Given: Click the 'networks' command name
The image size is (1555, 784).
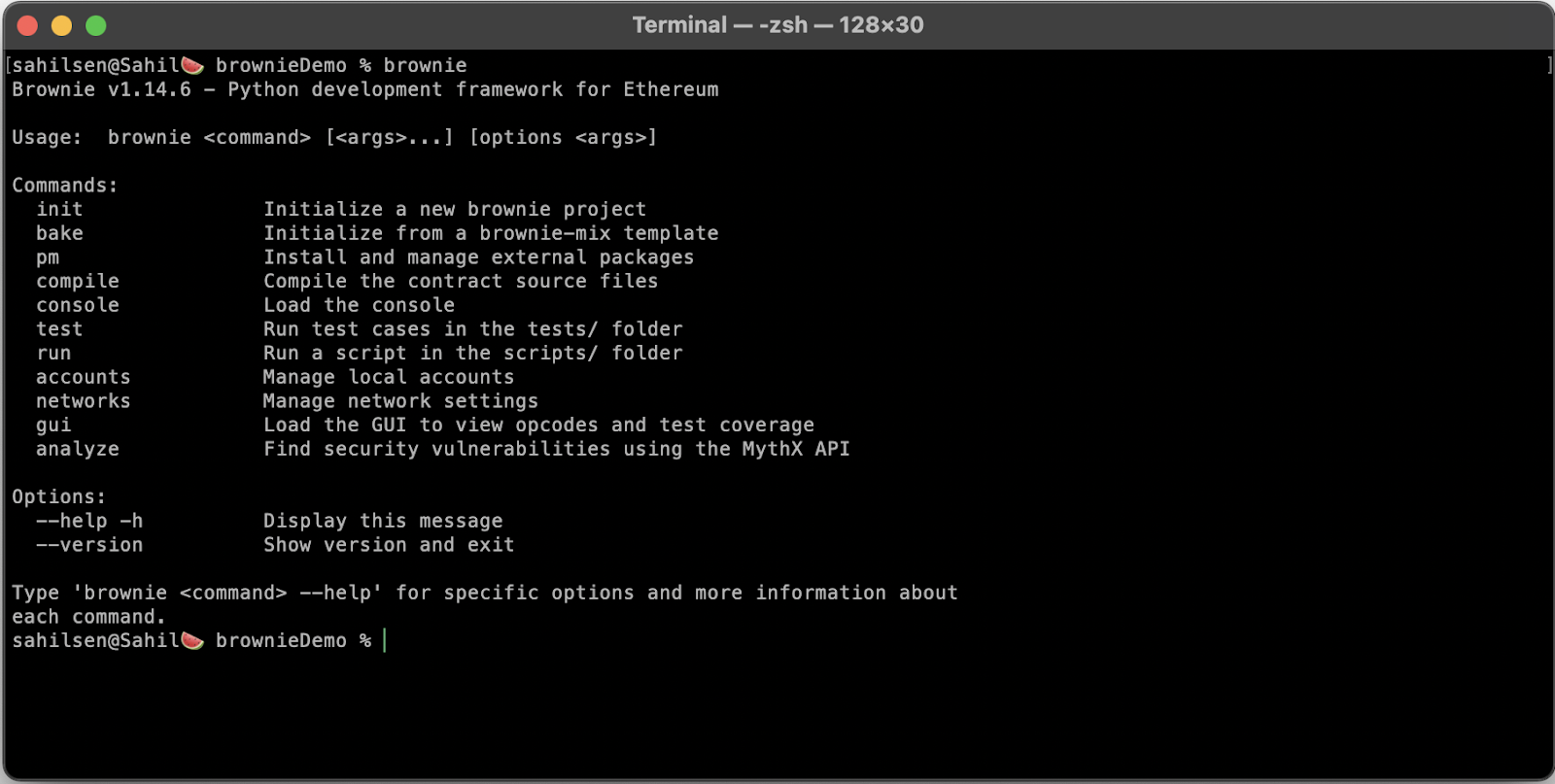Looking at the screenshot, I should pyautogui.click(x=84, y=401).
